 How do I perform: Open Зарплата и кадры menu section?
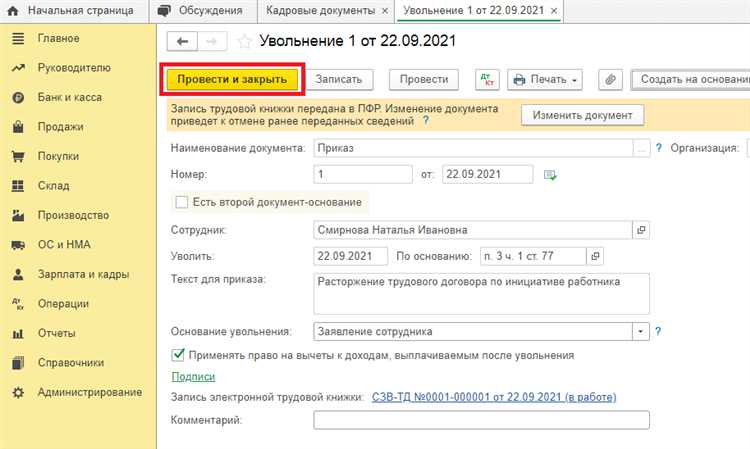(78, 274)
